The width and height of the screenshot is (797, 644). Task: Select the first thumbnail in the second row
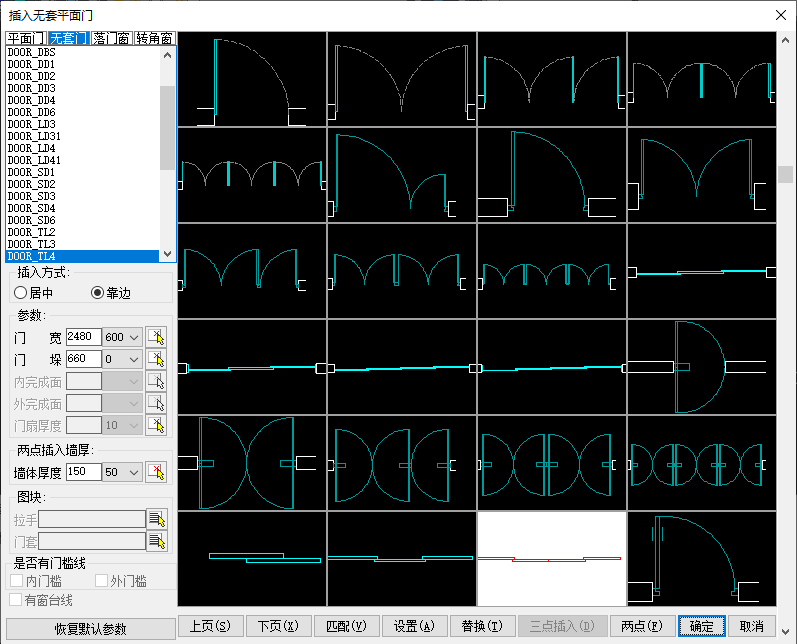(x=252, y=175)
